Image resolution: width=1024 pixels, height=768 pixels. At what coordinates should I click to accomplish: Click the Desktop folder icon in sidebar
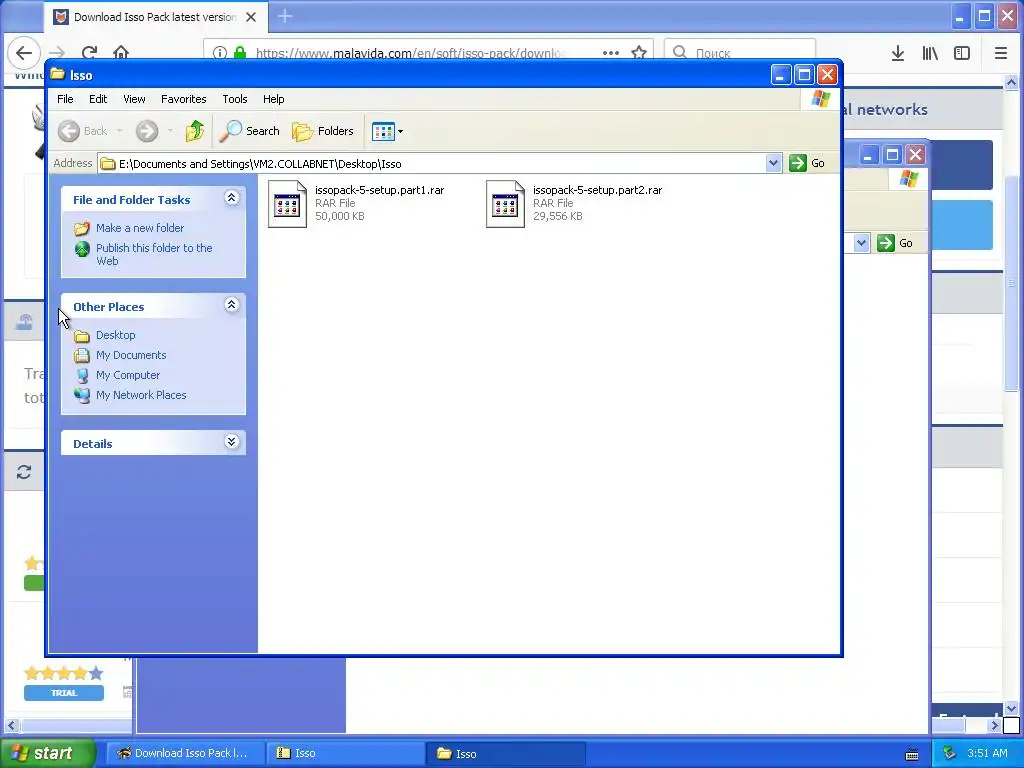pos(82,336)
